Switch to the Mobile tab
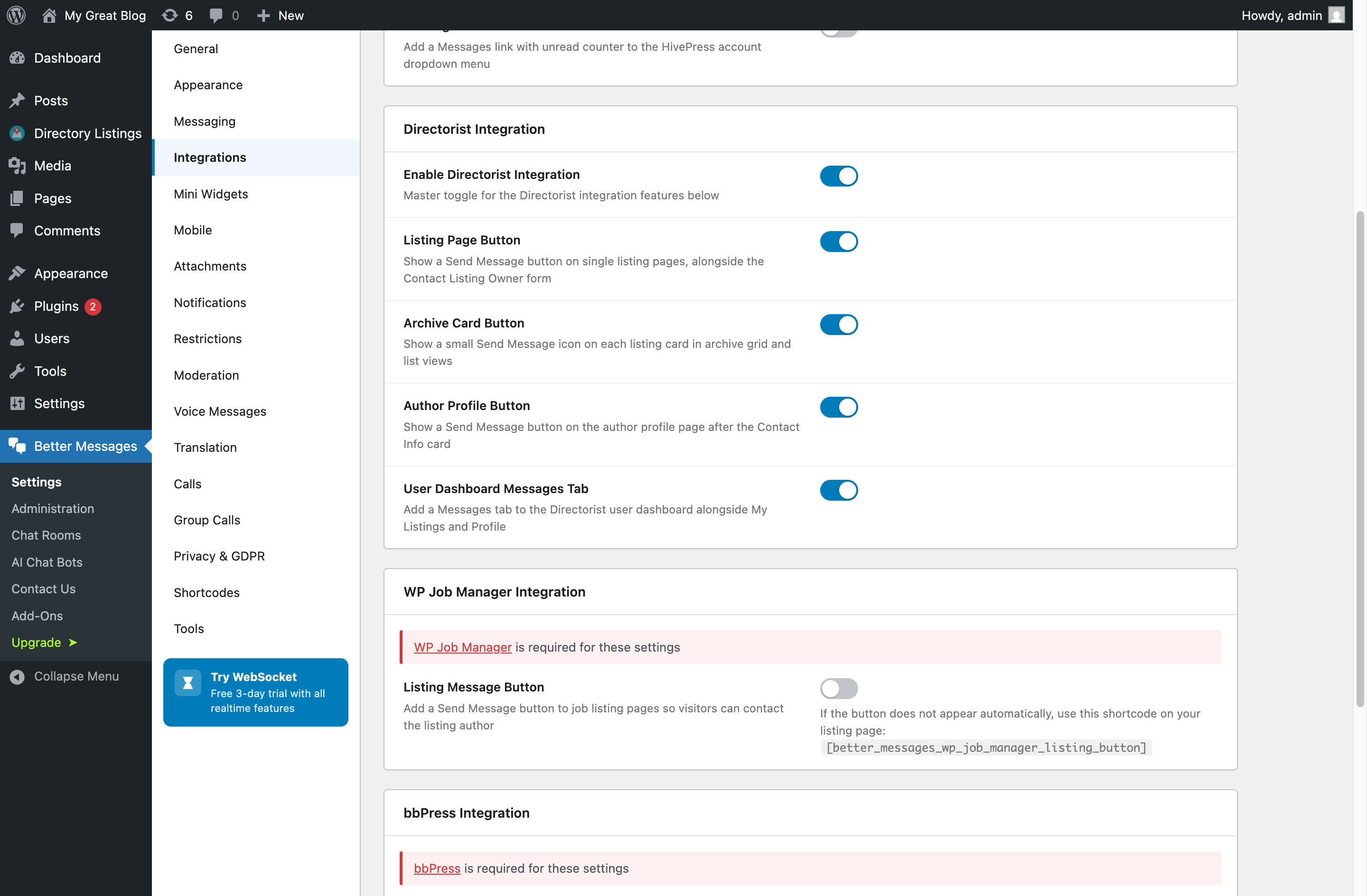This screenshot has height=896, width=1367. 256,230
